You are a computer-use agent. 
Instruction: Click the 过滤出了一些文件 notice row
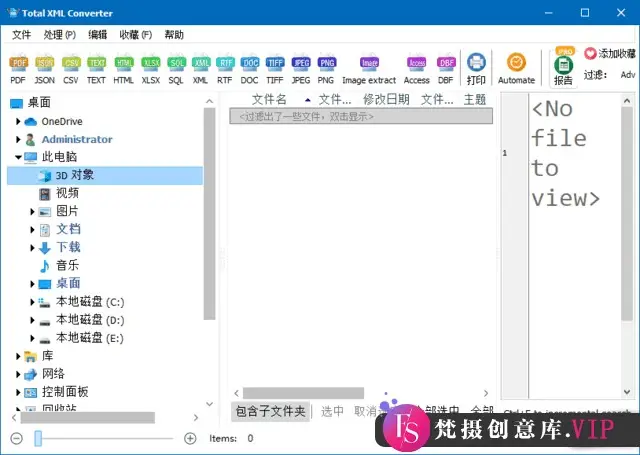pyautogui.click(x=361, y=116)
